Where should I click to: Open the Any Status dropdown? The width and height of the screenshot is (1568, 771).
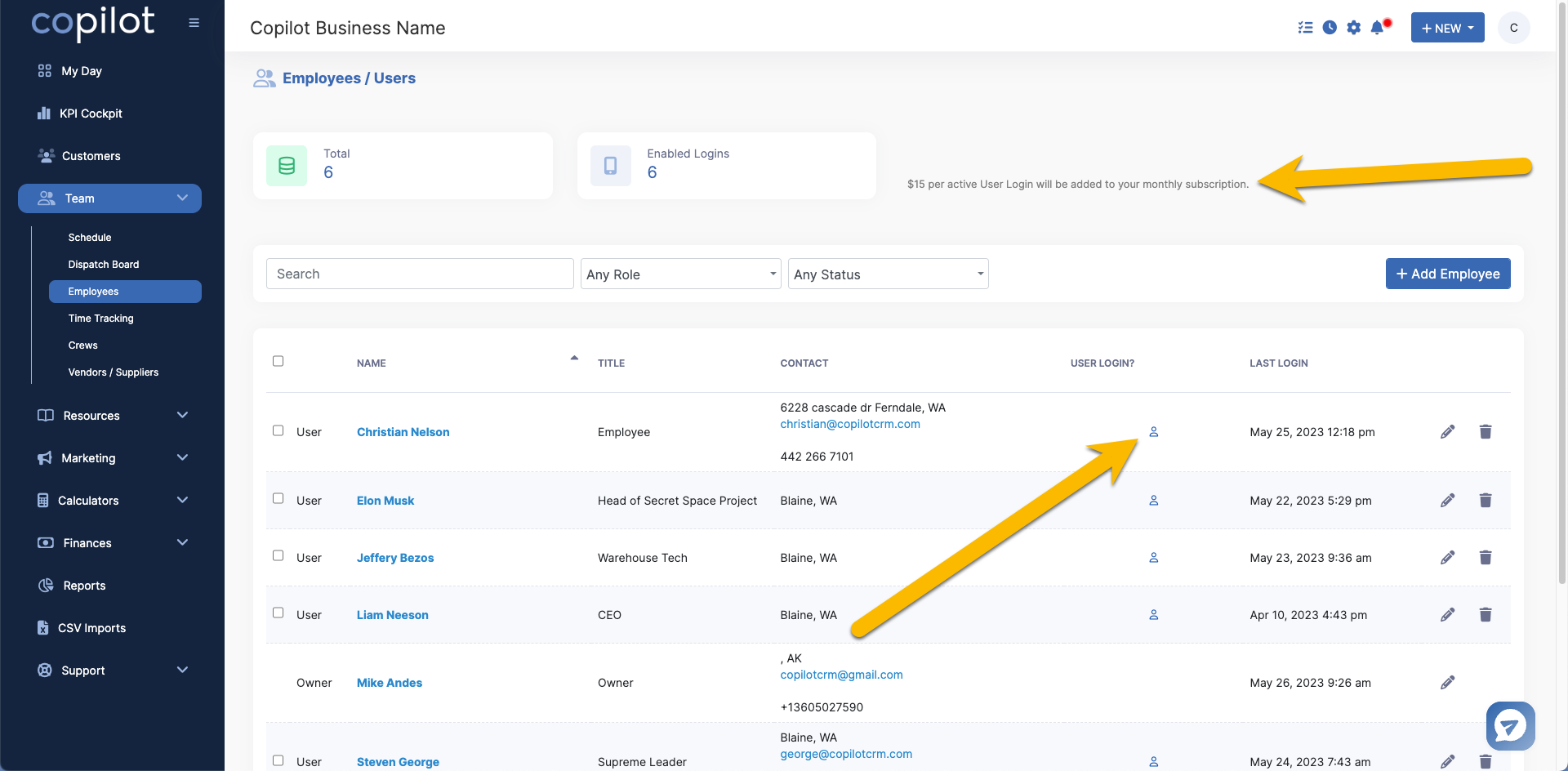pos(889,274)
